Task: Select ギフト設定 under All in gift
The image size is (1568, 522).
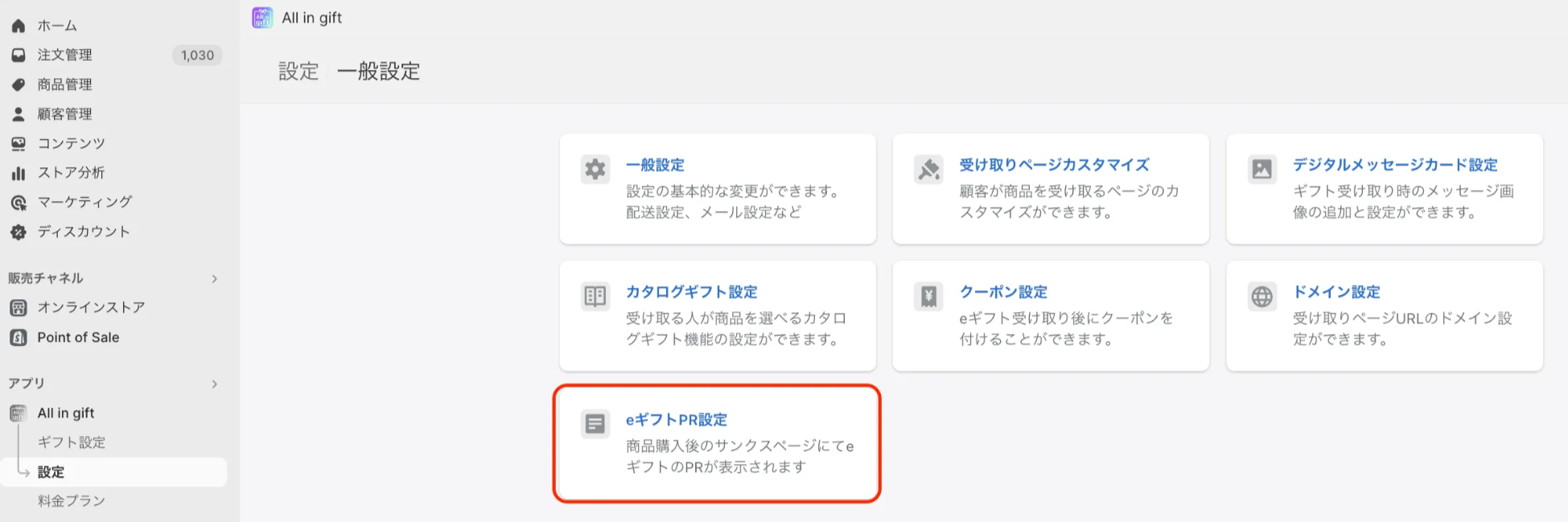Action: pos(71,442)
